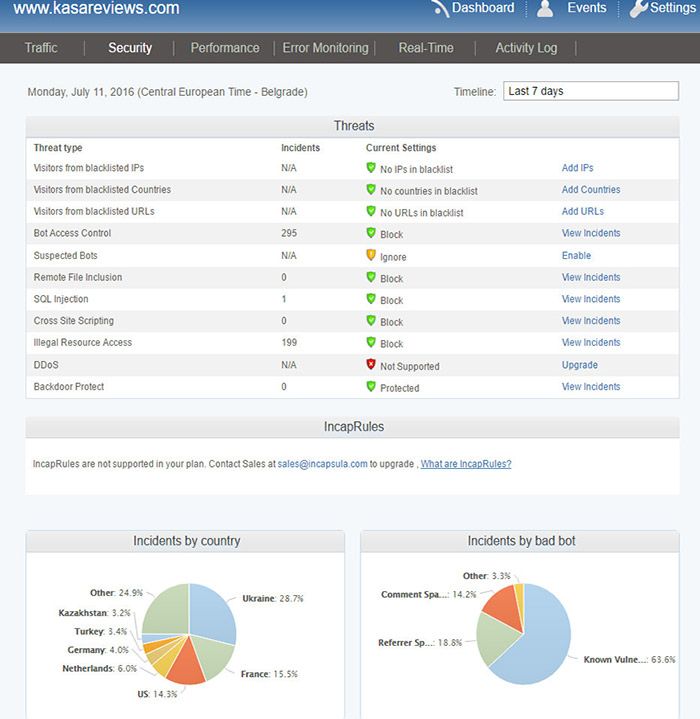
Task: Open the Timeline Last 7 days dropdown
Action: pyautogui.click(x=590, y=91)
